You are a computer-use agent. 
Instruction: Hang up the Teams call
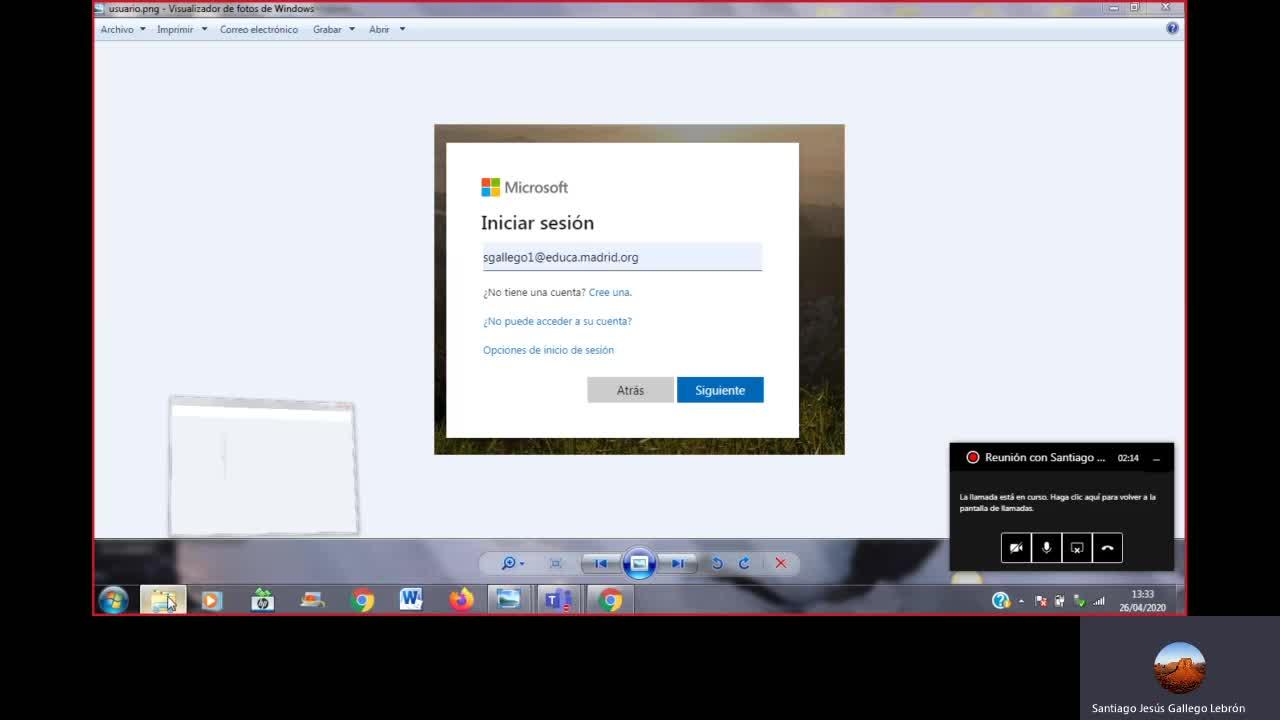pyautogui.click(x=1107, y=548)
